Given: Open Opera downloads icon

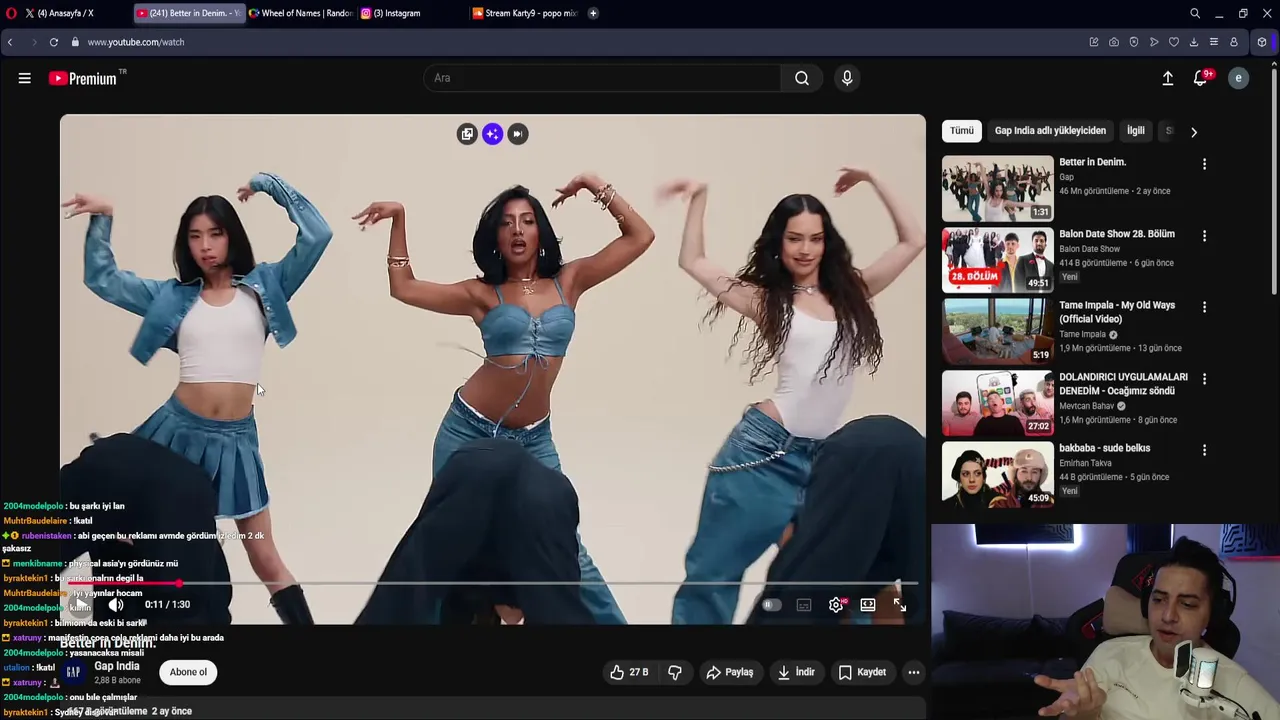Looking at the screenshot, I should click(1194, 42).
